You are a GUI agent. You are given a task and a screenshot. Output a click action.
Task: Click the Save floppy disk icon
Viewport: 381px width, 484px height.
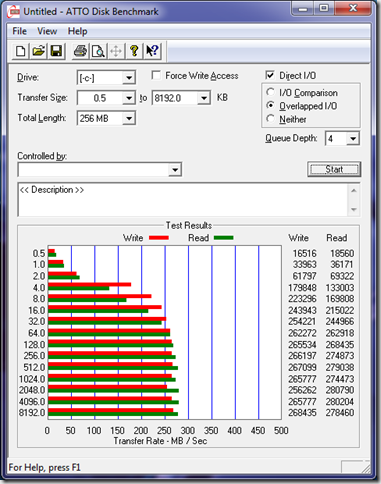pos(56,51)
